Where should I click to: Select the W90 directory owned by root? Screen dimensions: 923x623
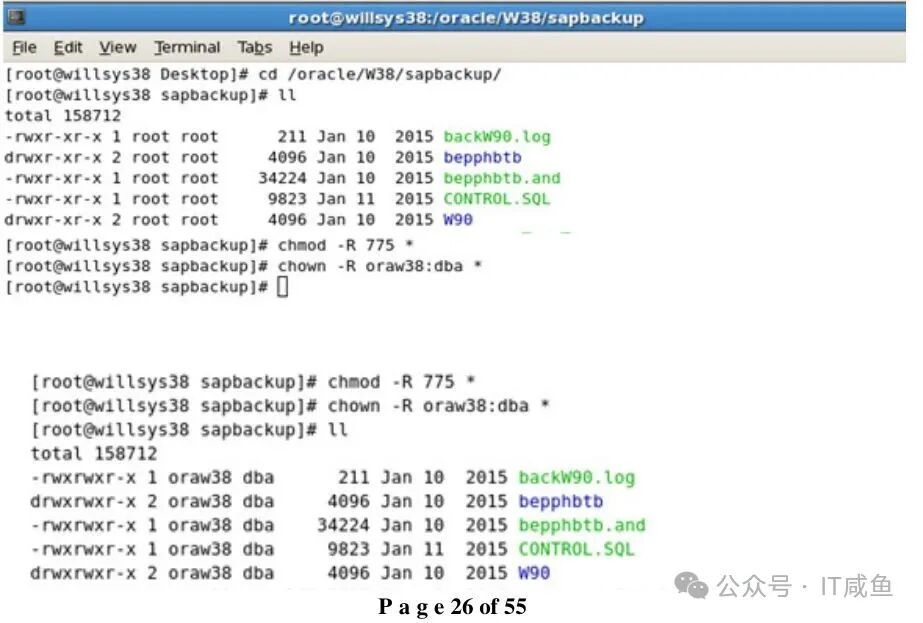458,220
